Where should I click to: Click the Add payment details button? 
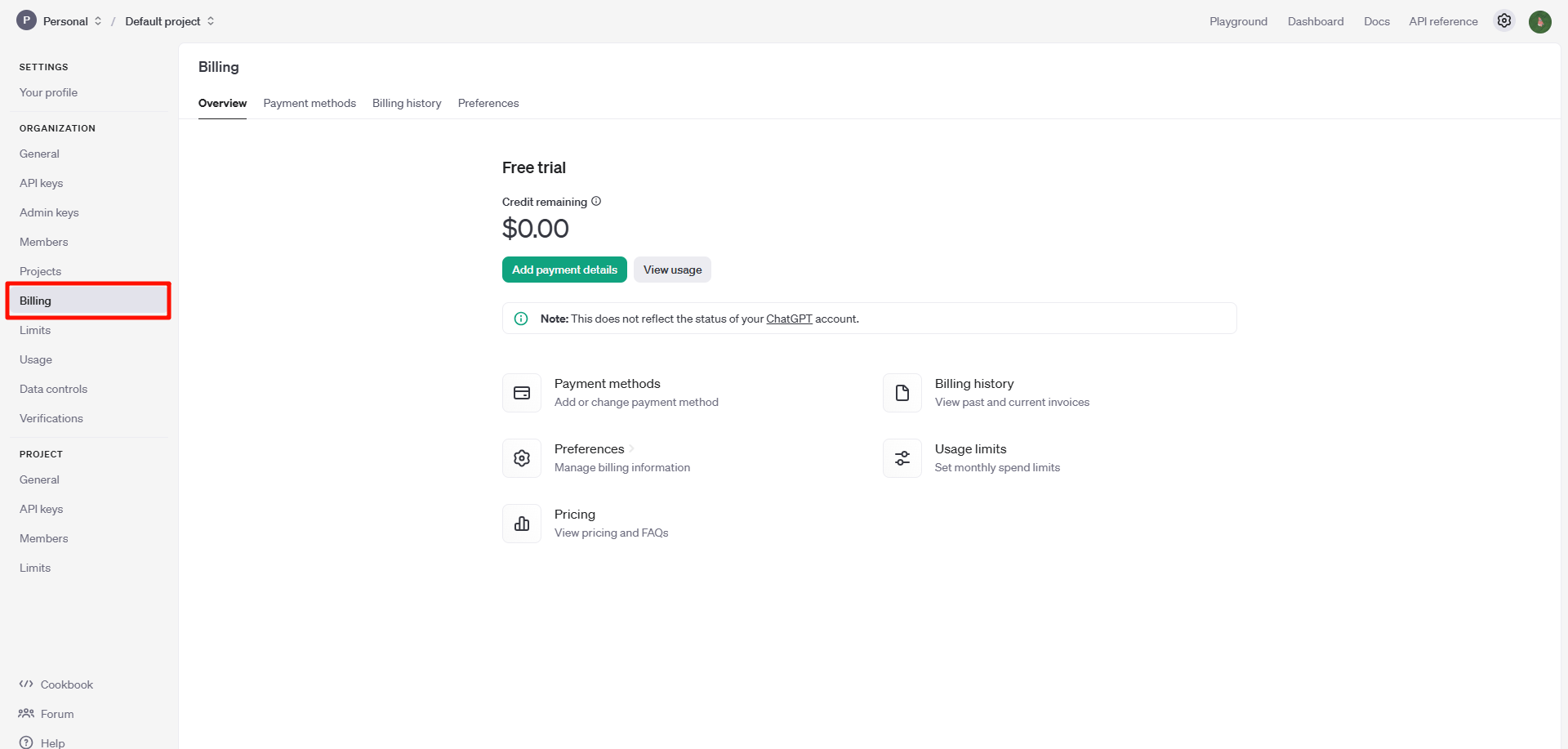click(564, 270)
